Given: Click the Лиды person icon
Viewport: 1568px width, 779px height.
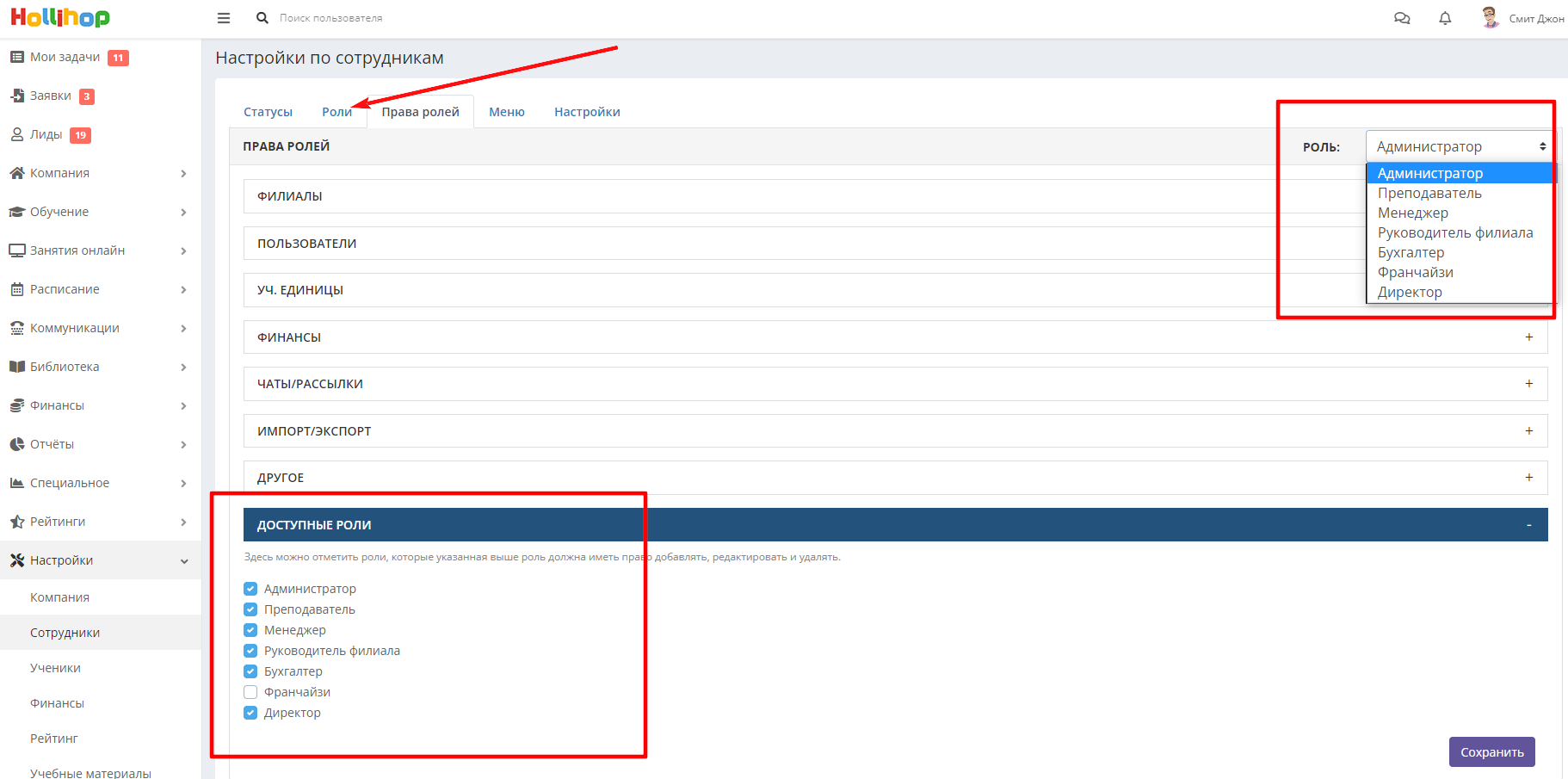Looking at the screenshot, I should tap(16, 134).
